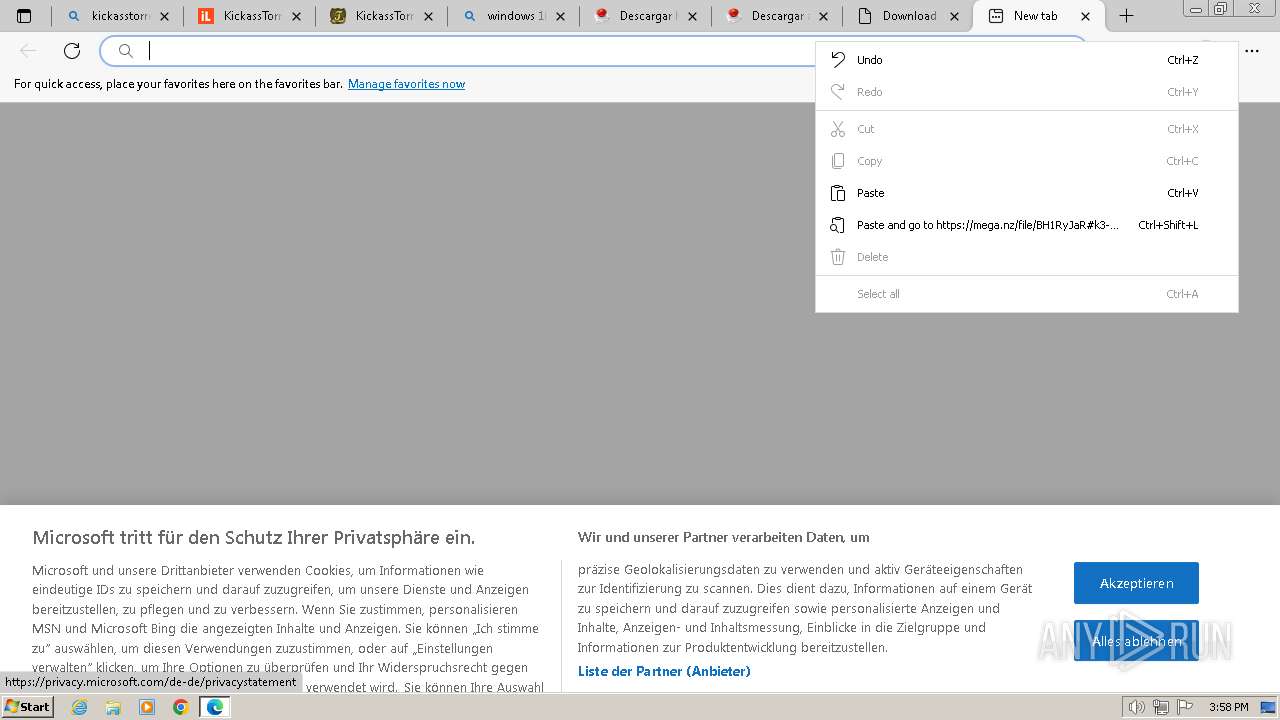This screenshot has height=720, width=1280.
Task: Click the Alles ablehnen button
Action: pos(1136,641)
